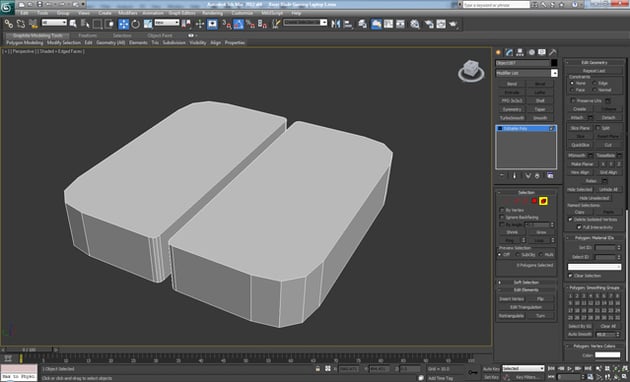
Task: Click the Use Pivot Point Center icon
Action: click(x=186, y=24)
